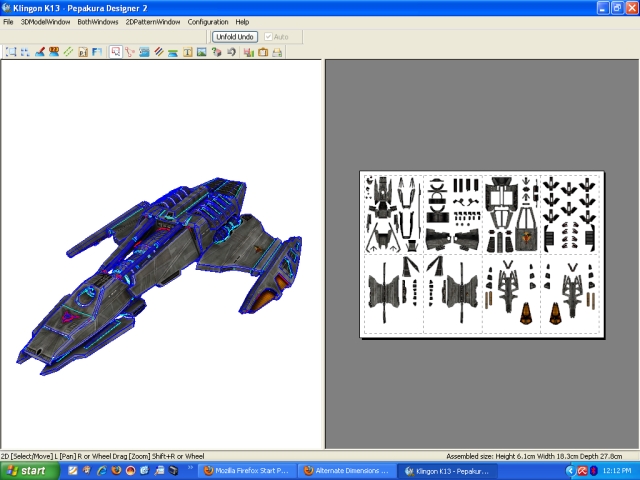This screenshot has width=640, height=480.
Task: Click the red disk with green bars icon
Action: coord(249,52)
